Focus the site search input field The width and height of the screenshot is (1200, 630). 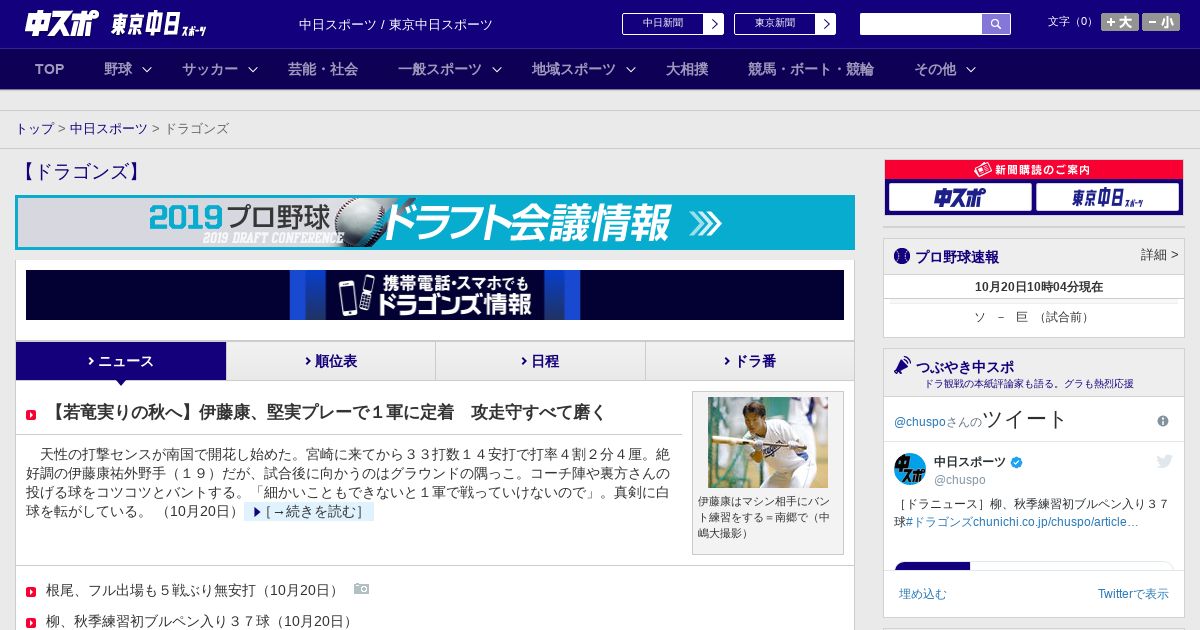coord(921,24)
